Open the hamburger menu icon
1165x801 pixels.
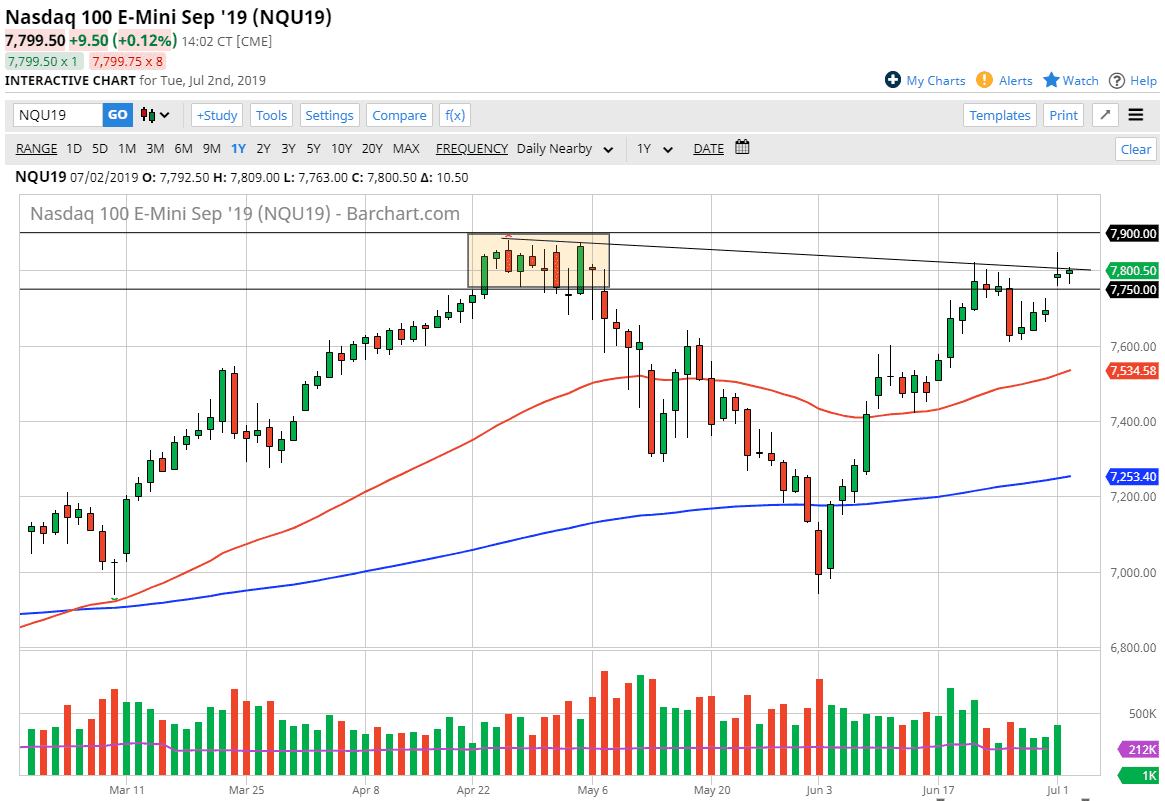pyautogui.click(x=1136, y=115)
